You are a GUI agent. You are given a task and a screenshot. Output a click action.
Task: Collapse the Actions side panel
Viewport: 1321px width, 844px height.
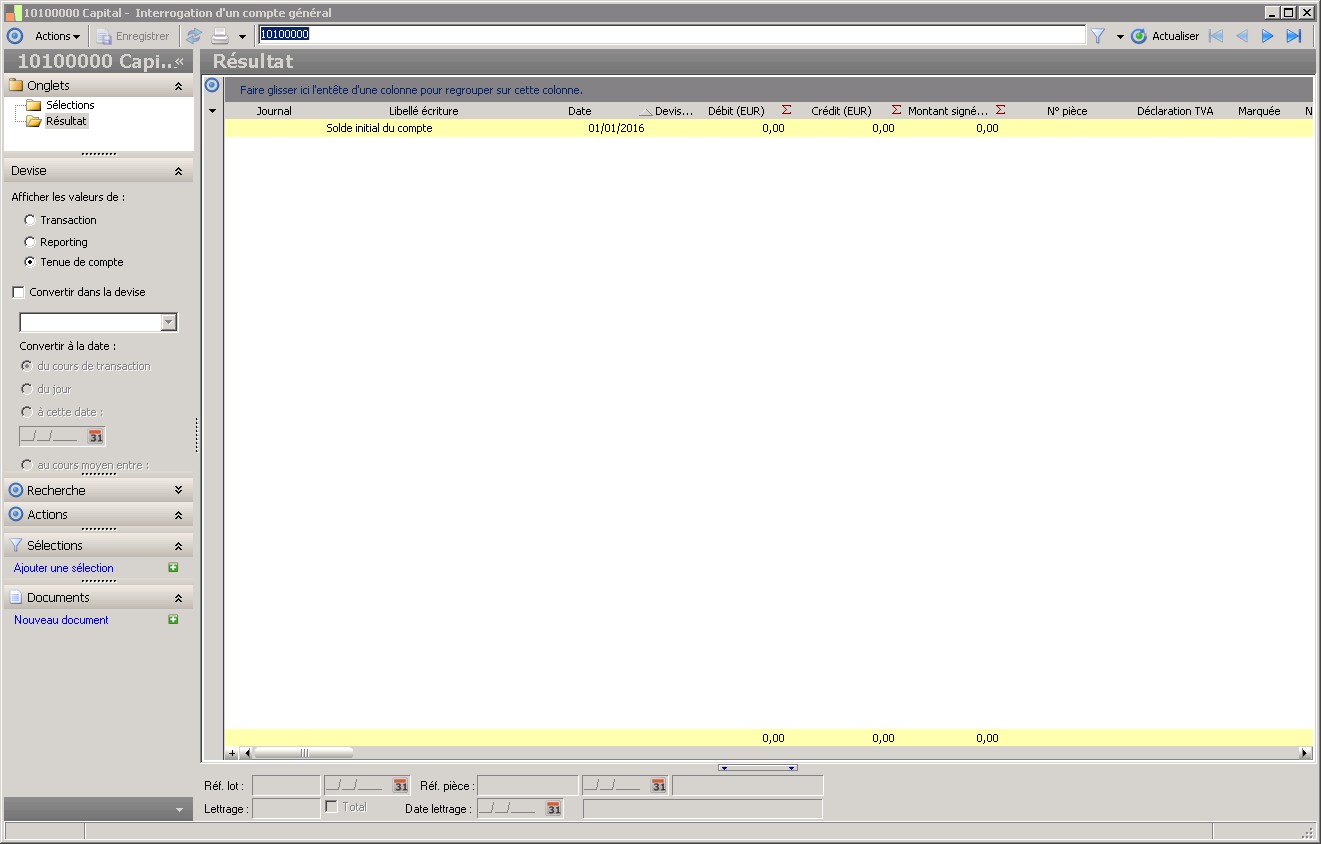178,515
